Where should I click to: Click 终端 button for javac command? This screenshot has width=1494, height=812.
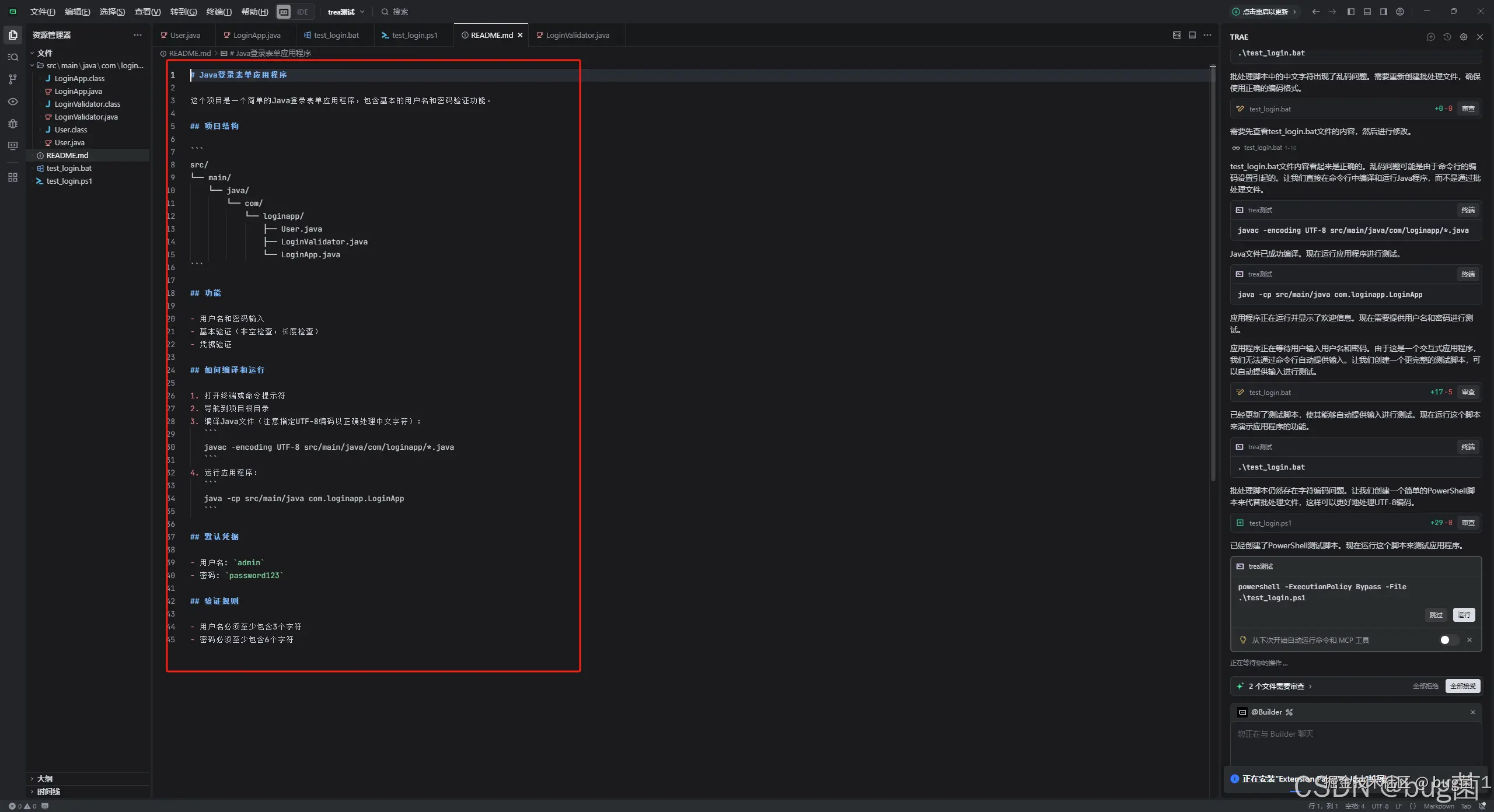1468,210
